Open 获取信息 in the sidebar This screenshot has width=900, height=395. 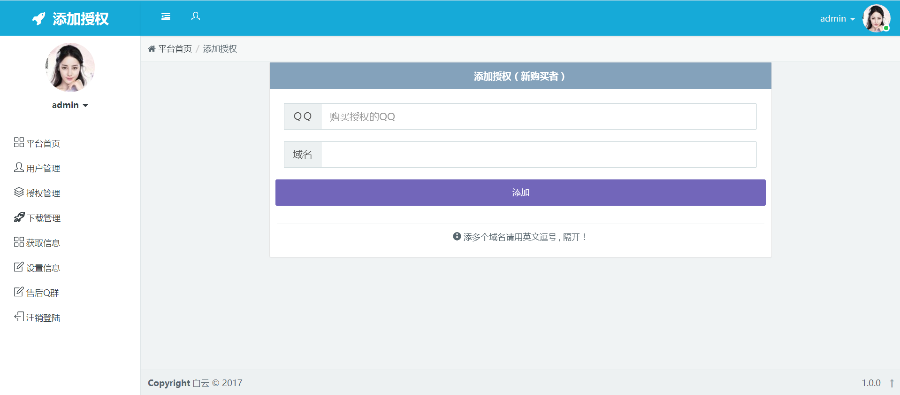(x=37, y=243)
